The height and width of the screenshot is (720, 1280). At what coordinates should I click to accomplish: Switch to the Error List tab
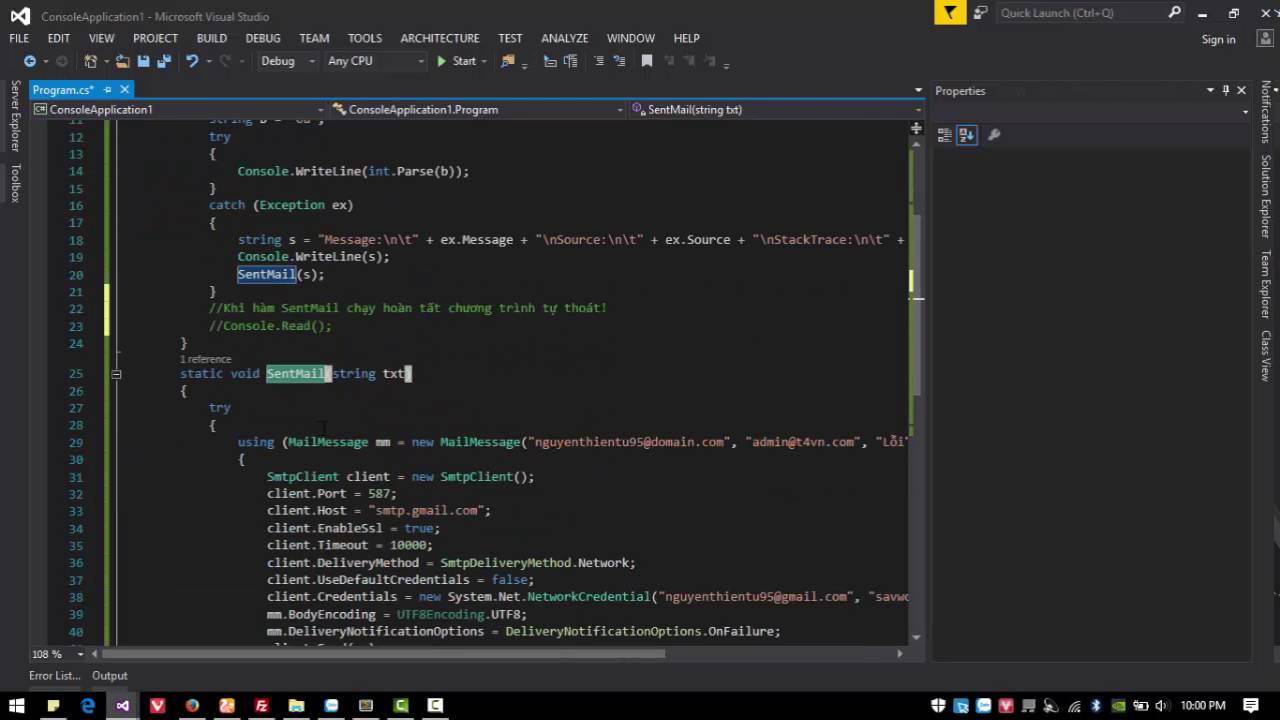click(x=54, y=676)
